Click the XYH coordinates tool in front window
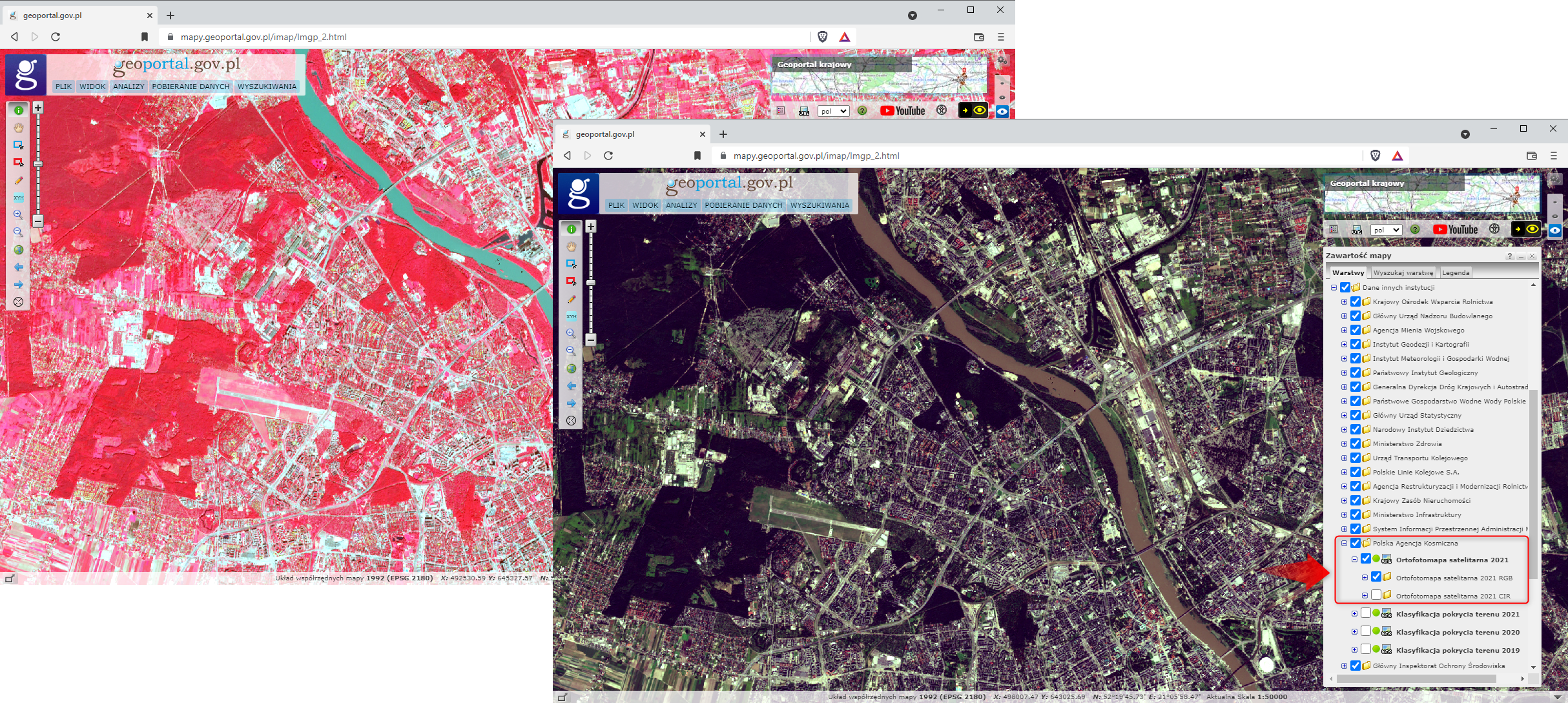This screenshot has width=1568, height=703. [x=571, y=316]
